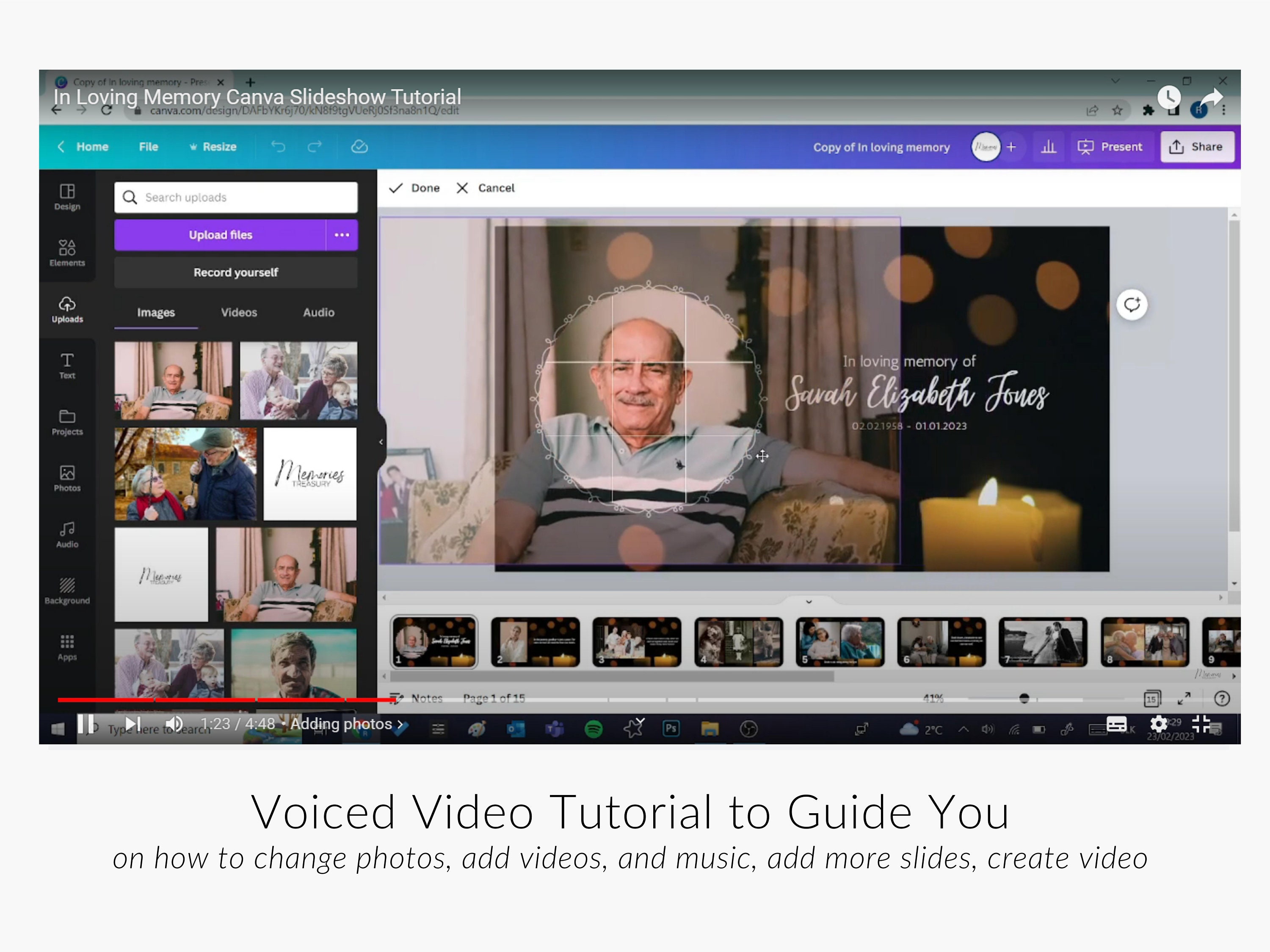Click the regenerate comment bubble icon
This screenshot has width=1270, height=952.
pyautogui.click(x=1132, y=304)
